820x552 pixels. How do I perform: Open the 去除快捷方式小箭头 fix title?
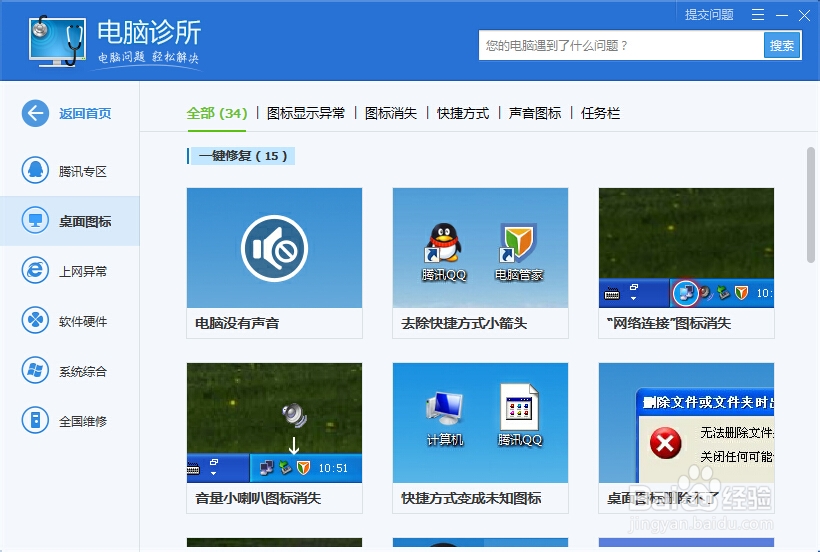pos(464,323)
